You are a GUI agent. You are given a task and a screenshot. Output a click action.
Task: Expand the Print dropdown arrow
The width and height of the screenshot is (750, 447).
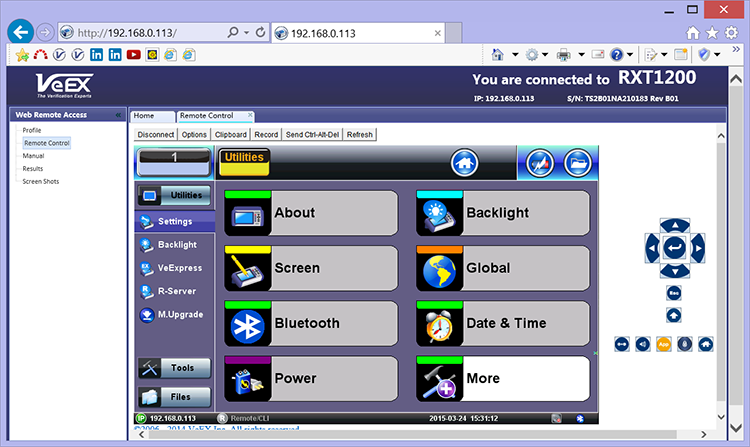click(x=581, y=55)
